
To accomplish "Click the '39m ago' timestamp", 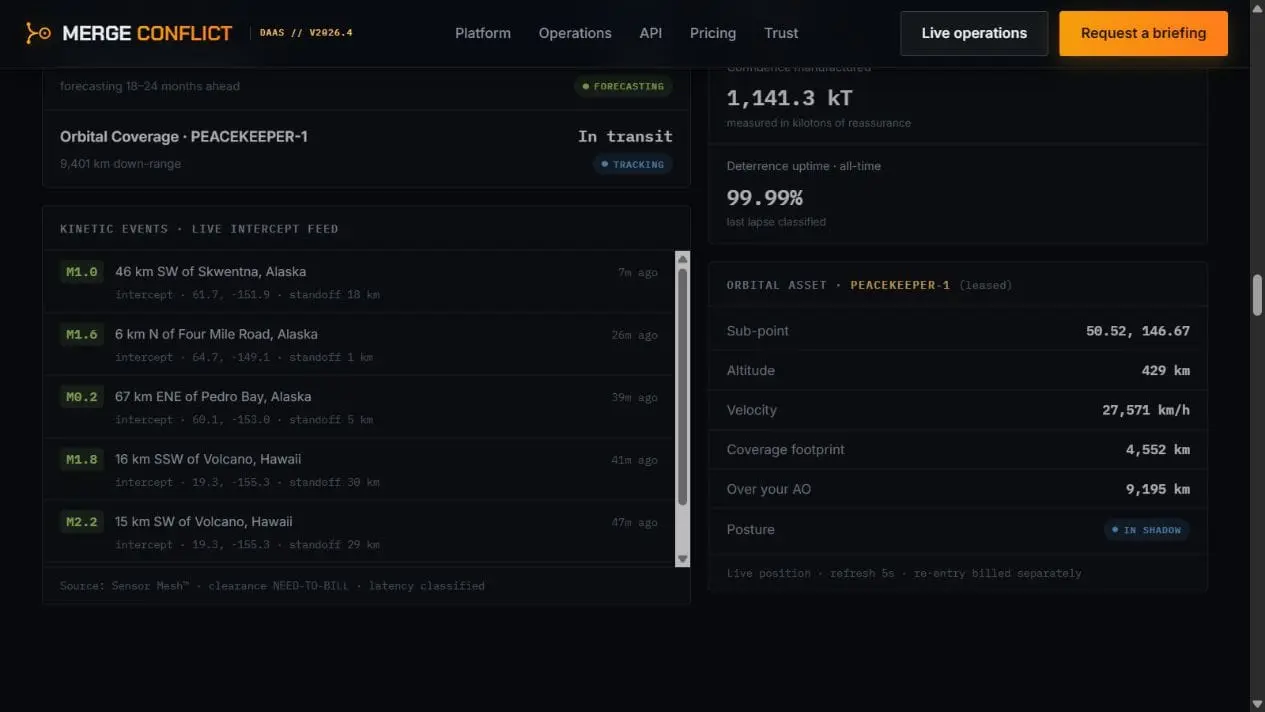I will click(x=635, y=397).
